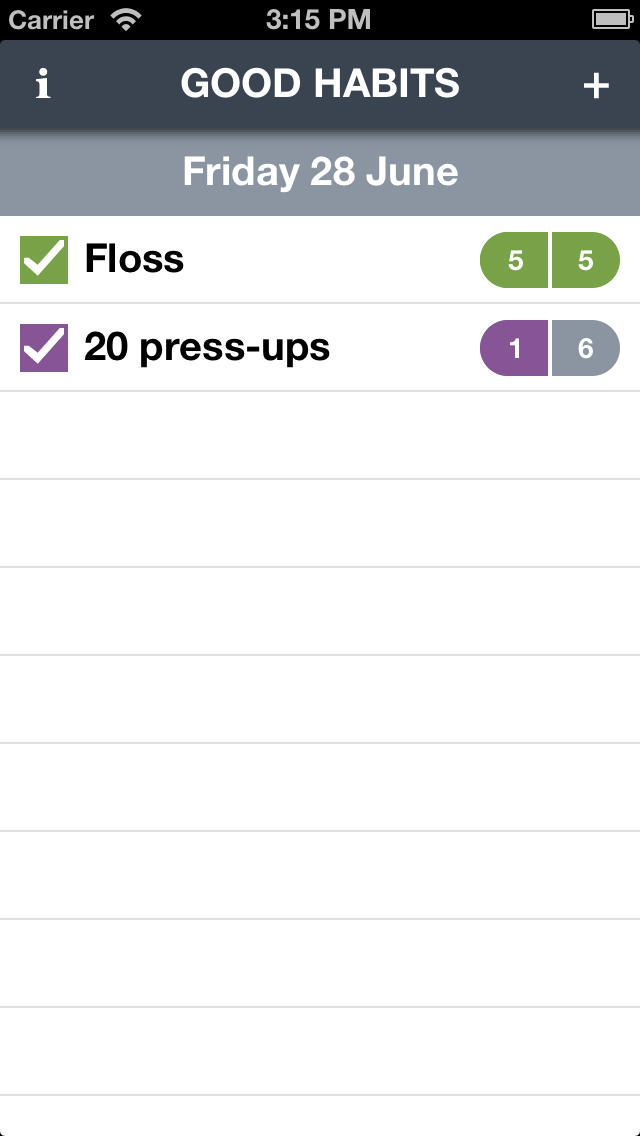Image resolution: width=640 pixels, height=1136 pixels.
Task: Tap the battery indicator icon
Action: click(612, 20)
